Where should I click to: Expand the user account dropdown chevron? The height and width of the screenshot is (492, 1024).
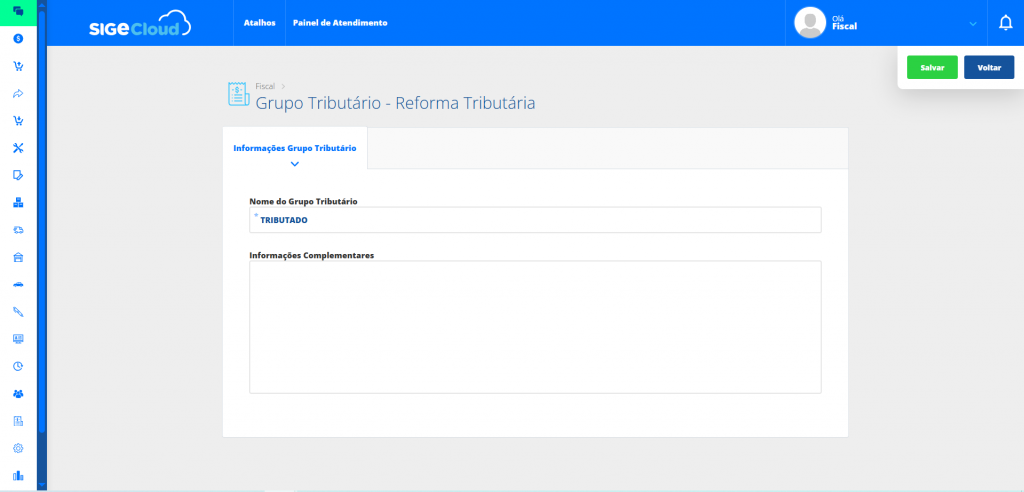coord(973,23)
